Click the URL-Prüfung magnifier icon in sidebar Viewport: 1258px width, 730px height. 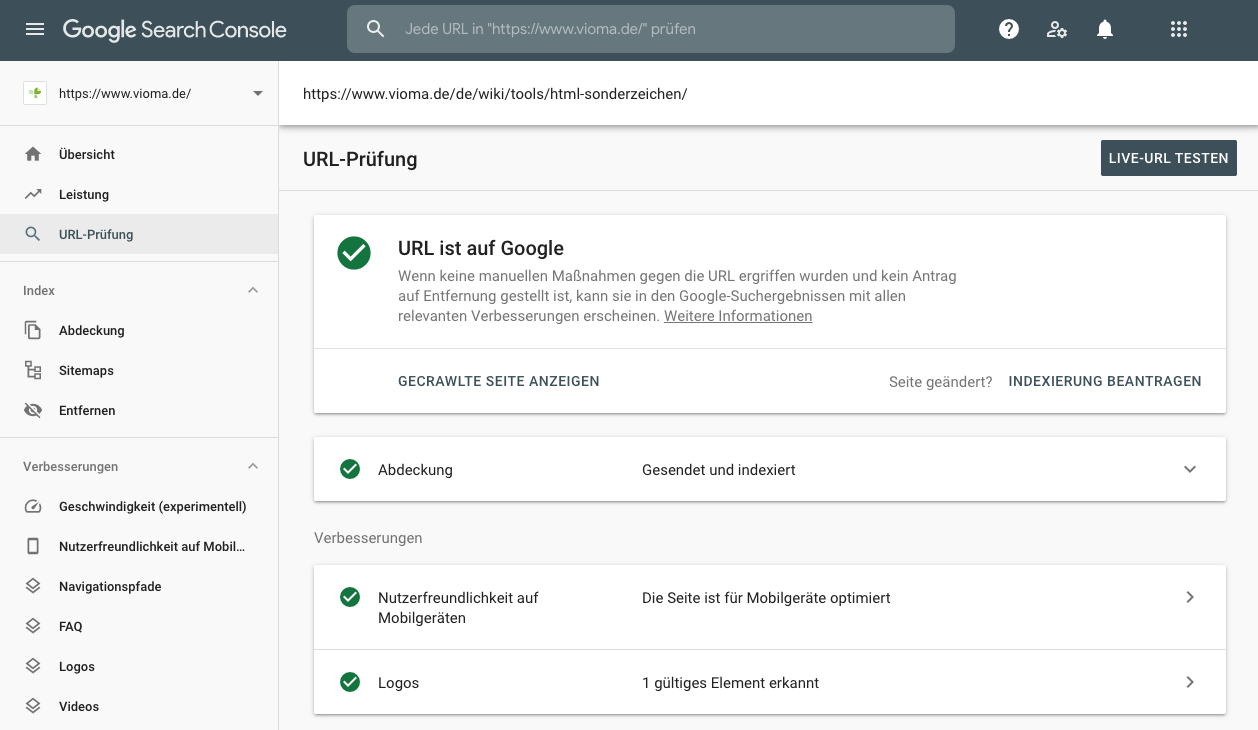click(33, 234)
